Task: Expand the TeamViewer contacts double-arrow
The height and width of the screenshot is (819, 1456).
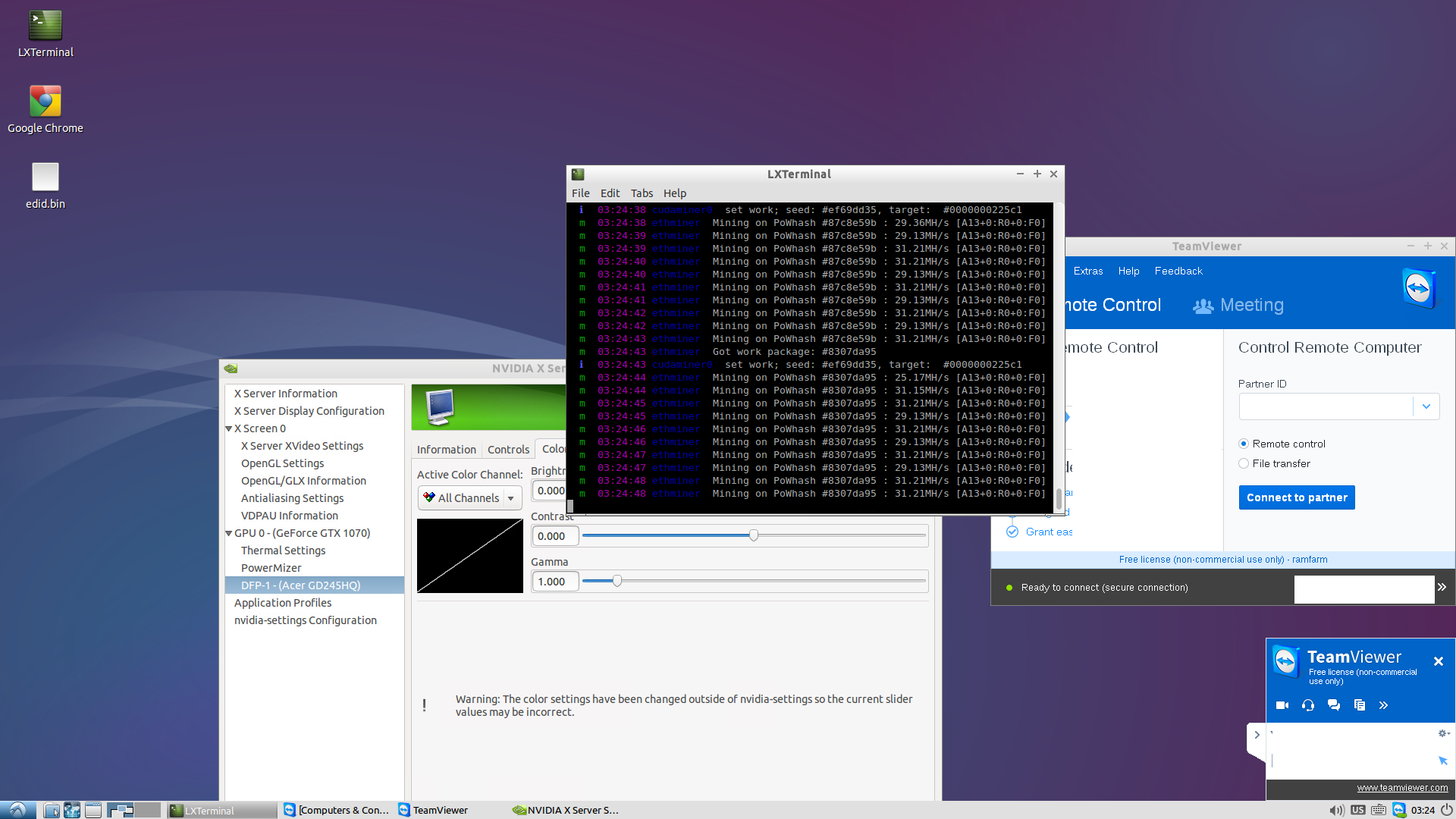Action: click(x=1442, y=587)
